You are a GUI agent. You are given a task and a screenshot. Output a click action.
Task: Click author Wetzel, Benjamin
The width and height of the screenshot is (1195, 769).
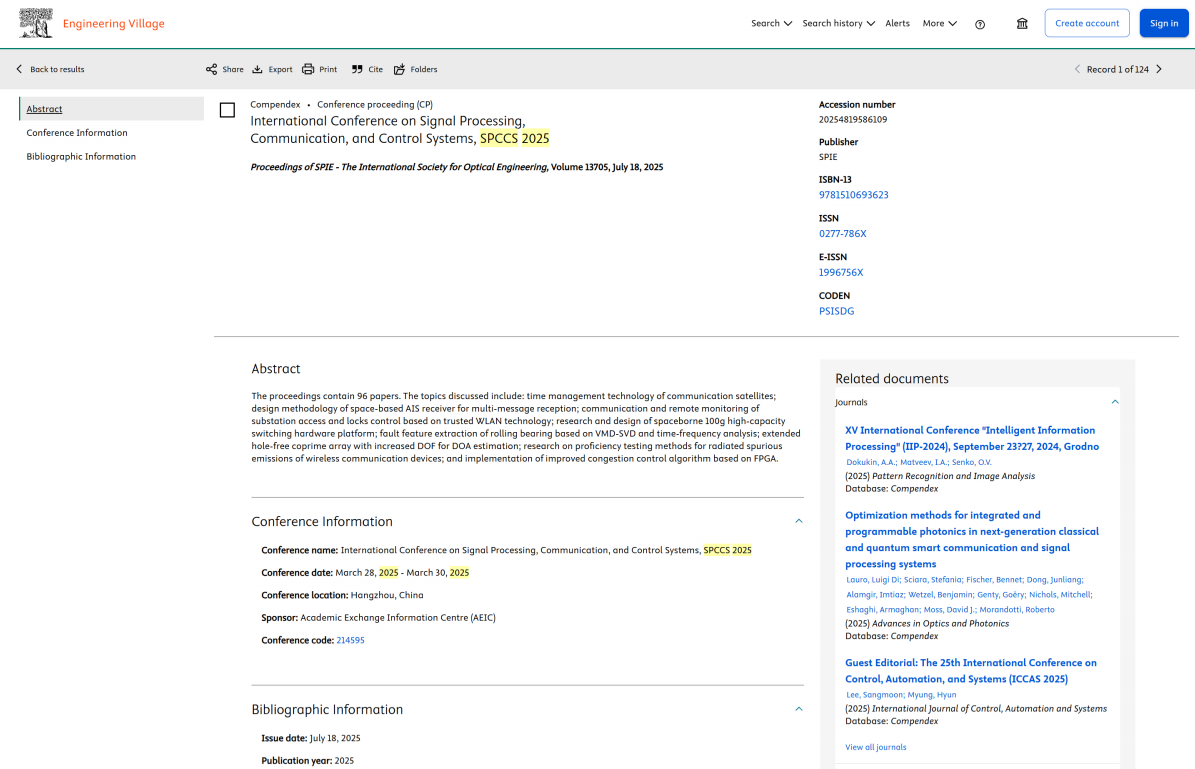coord(940,594)
